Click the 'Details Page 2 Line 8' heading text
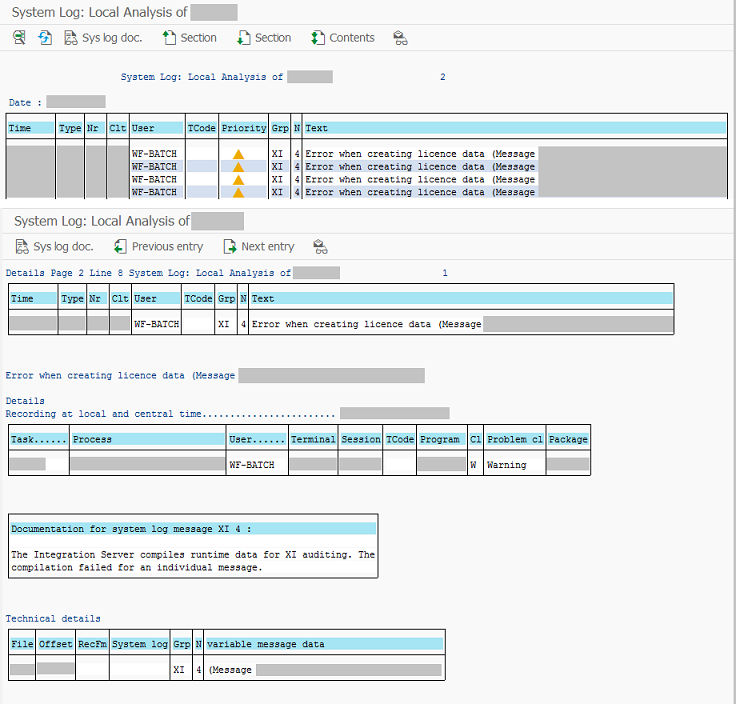Viewport: 736px width, 704px height. pyautogui.click(x=64, y=273)
